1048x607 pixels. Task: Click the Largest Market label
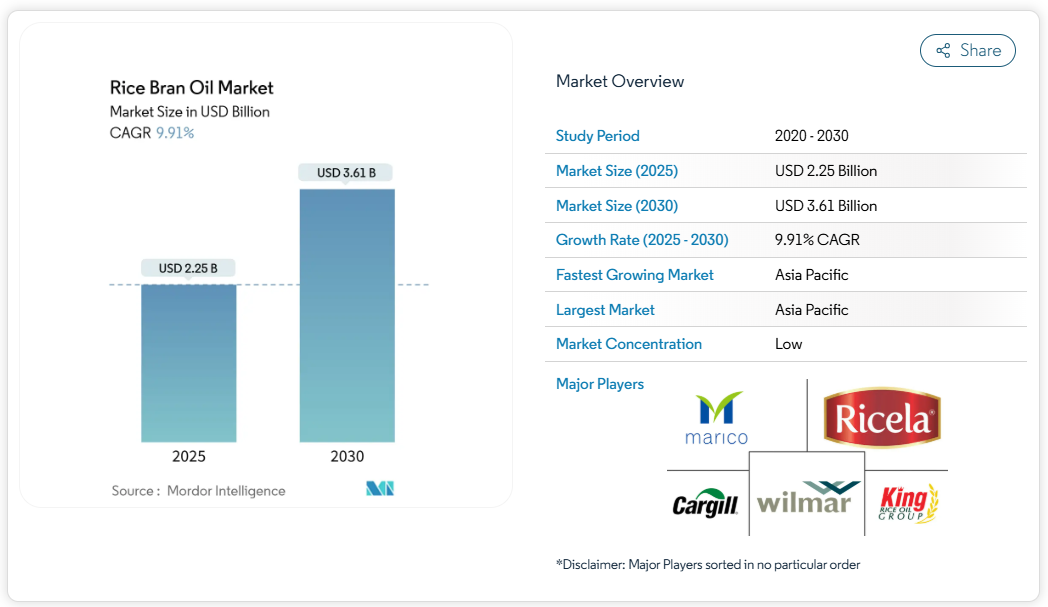click(x=605, y=310)
